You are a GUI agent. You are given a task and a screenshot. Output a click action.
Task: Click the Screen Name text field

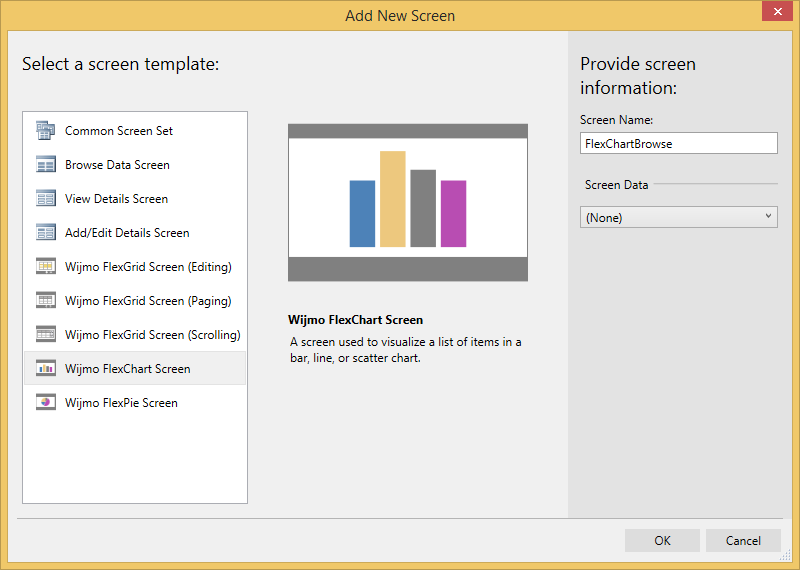678,143
